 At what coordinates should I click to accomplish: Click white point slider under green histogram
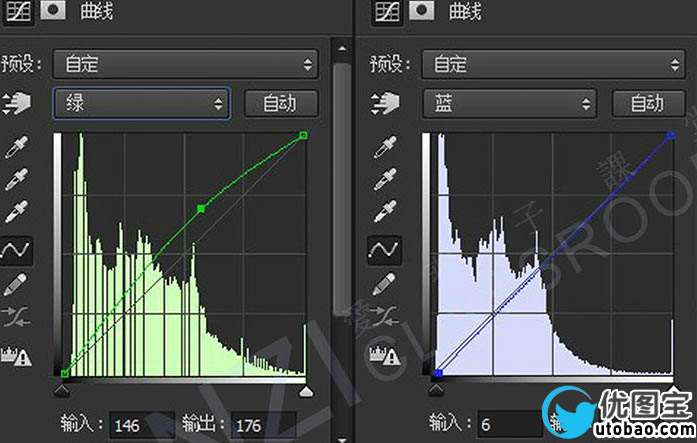click(x=306, y=391)
